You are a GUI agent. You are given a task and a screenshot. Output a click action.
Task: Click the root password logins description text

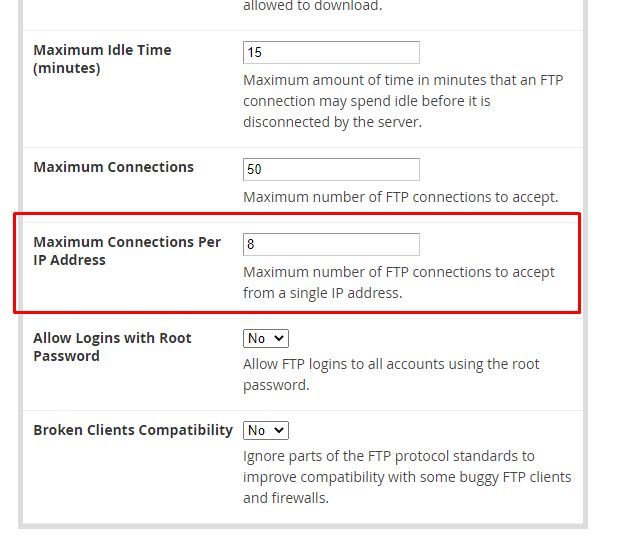391,374
